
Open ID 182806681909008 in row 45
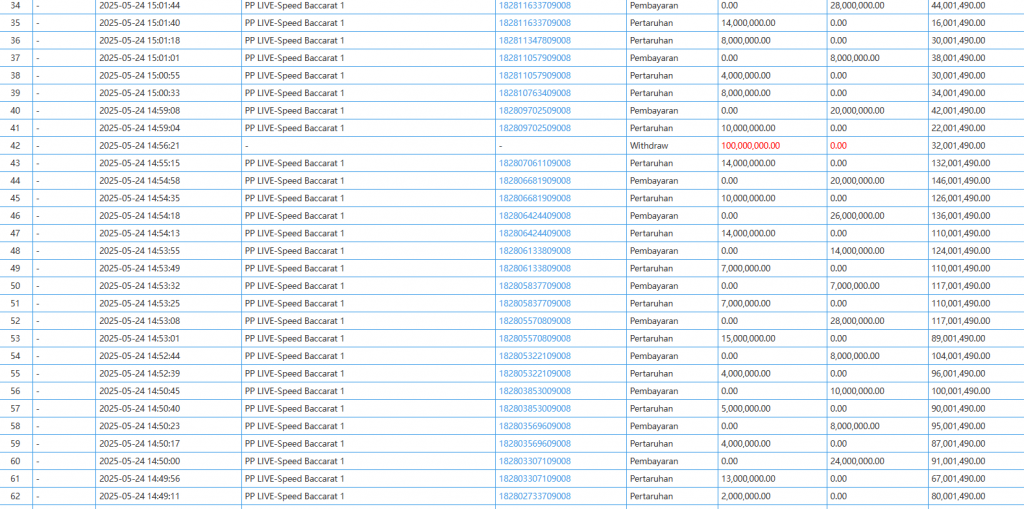click(535, 198)
